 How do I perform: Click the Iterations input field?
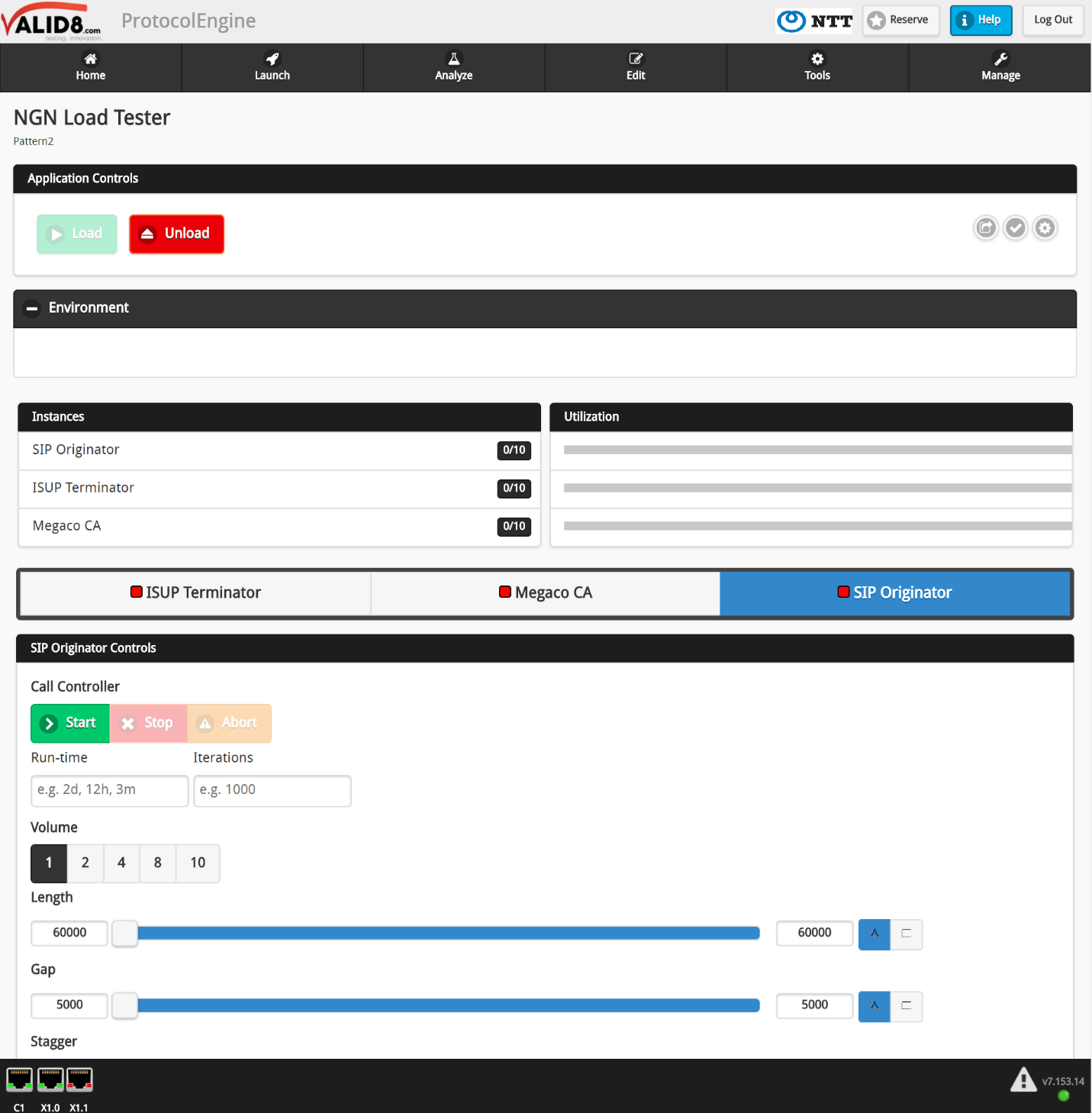(272, 791)
